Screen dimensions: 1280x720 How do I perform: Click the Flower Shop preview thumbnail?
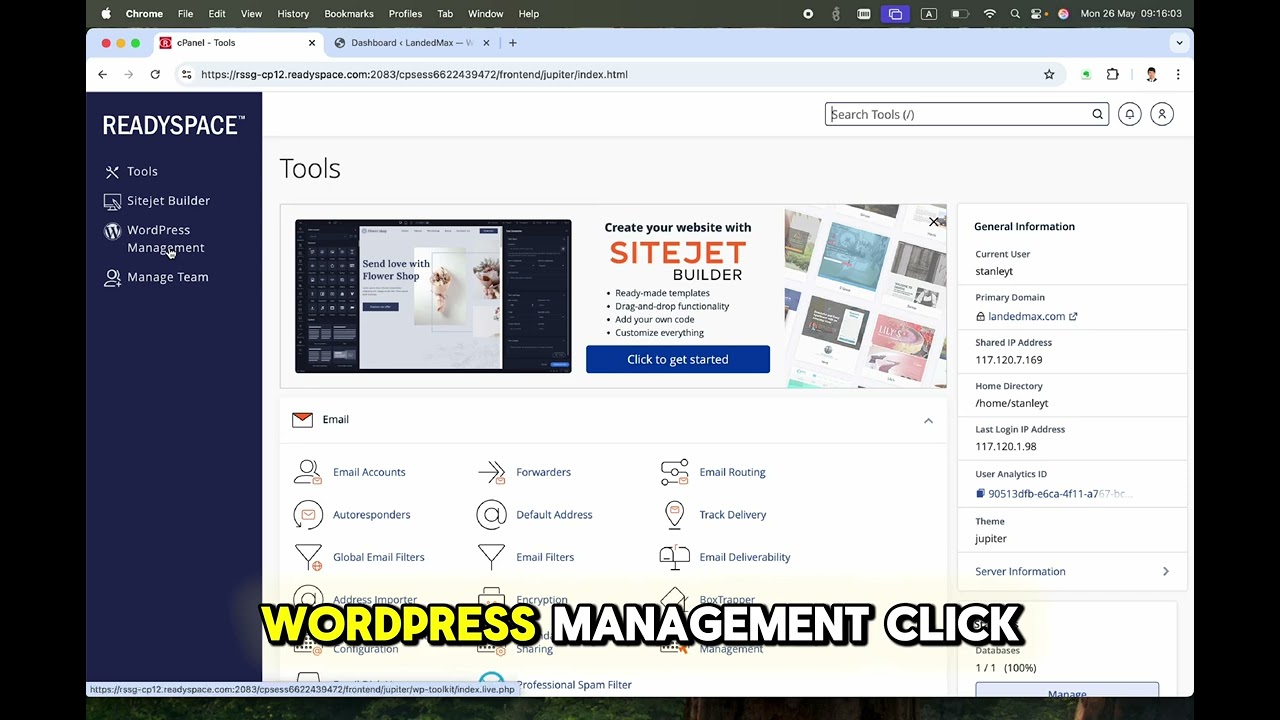[x=433, y=296]
